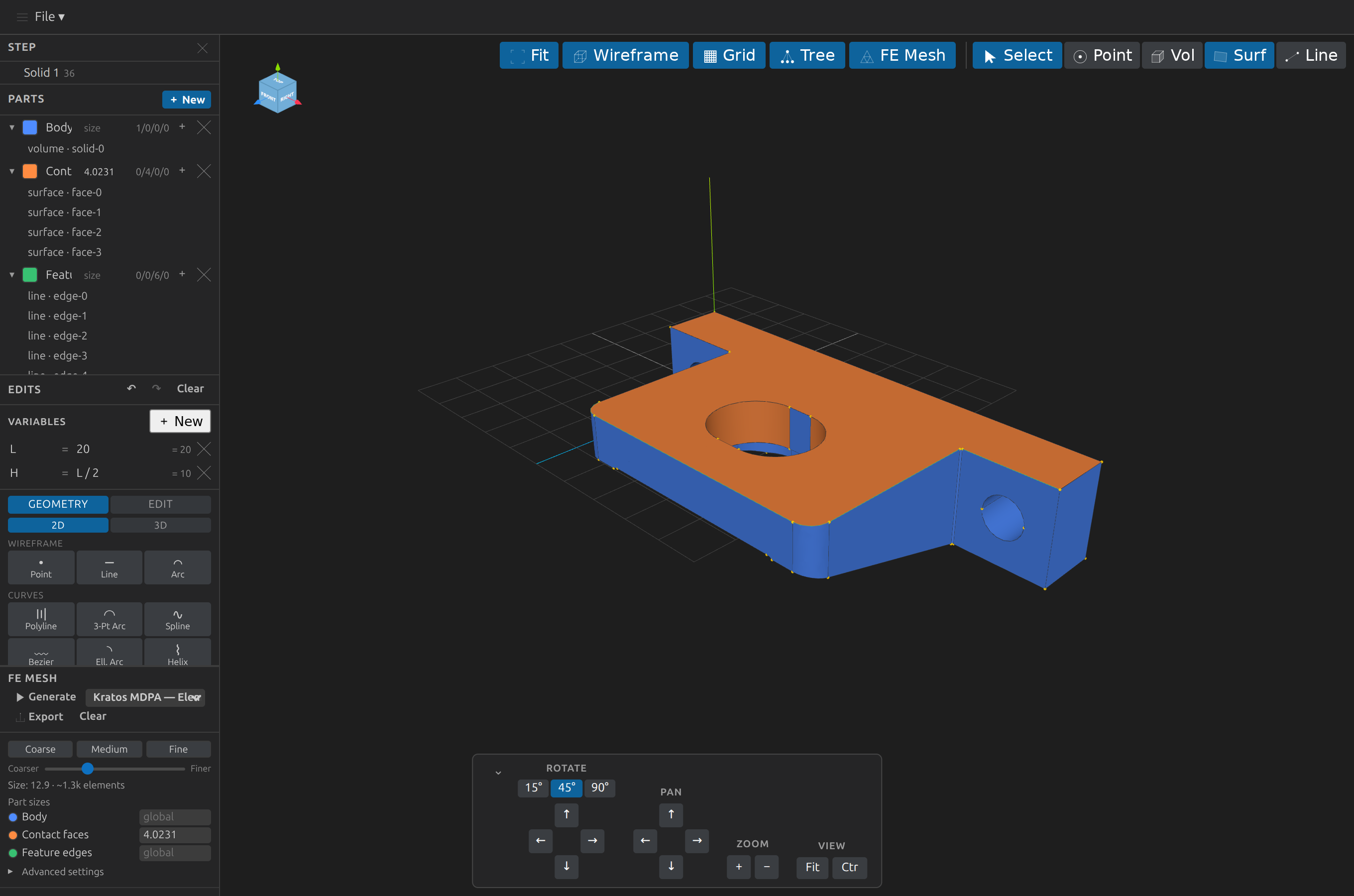This screenshot has width=1354, height=896.
Task: Delete the Body part
Action: pyautogui.click(x=204, y=127)
